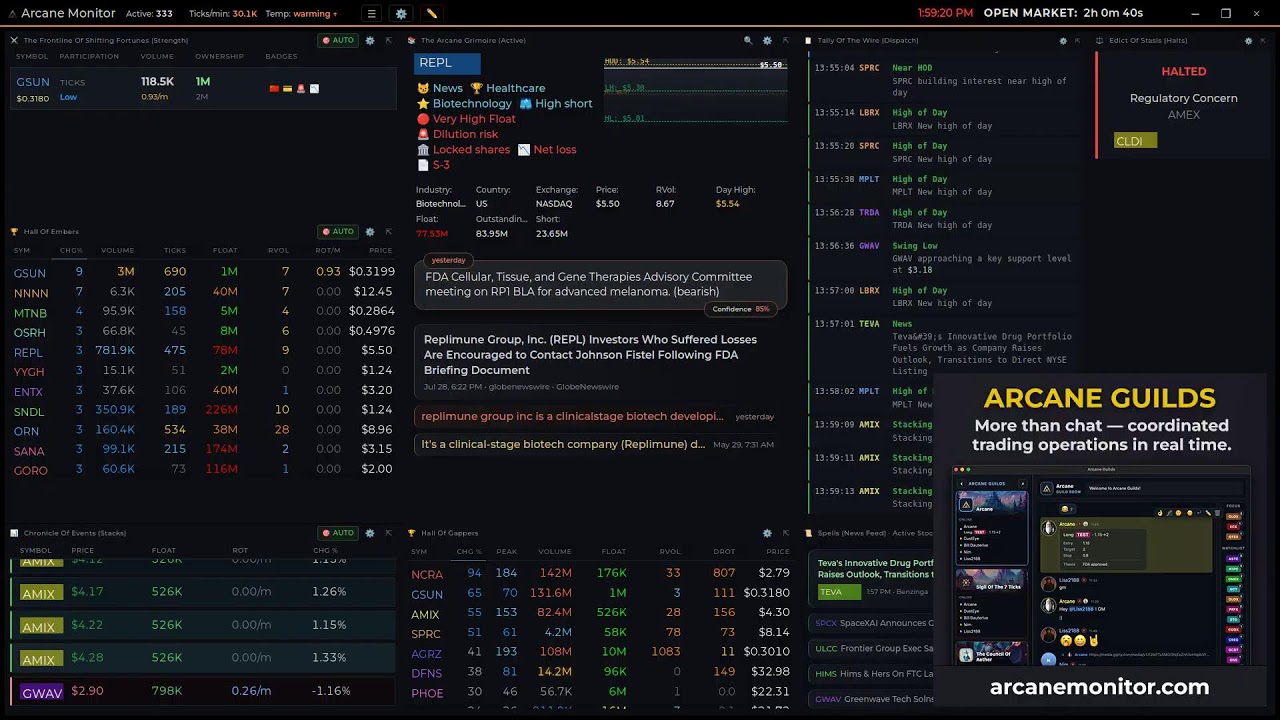Open the hamburger menu in top bar
This screenshot has width=1280, height=720.
(x=371, y=14)
